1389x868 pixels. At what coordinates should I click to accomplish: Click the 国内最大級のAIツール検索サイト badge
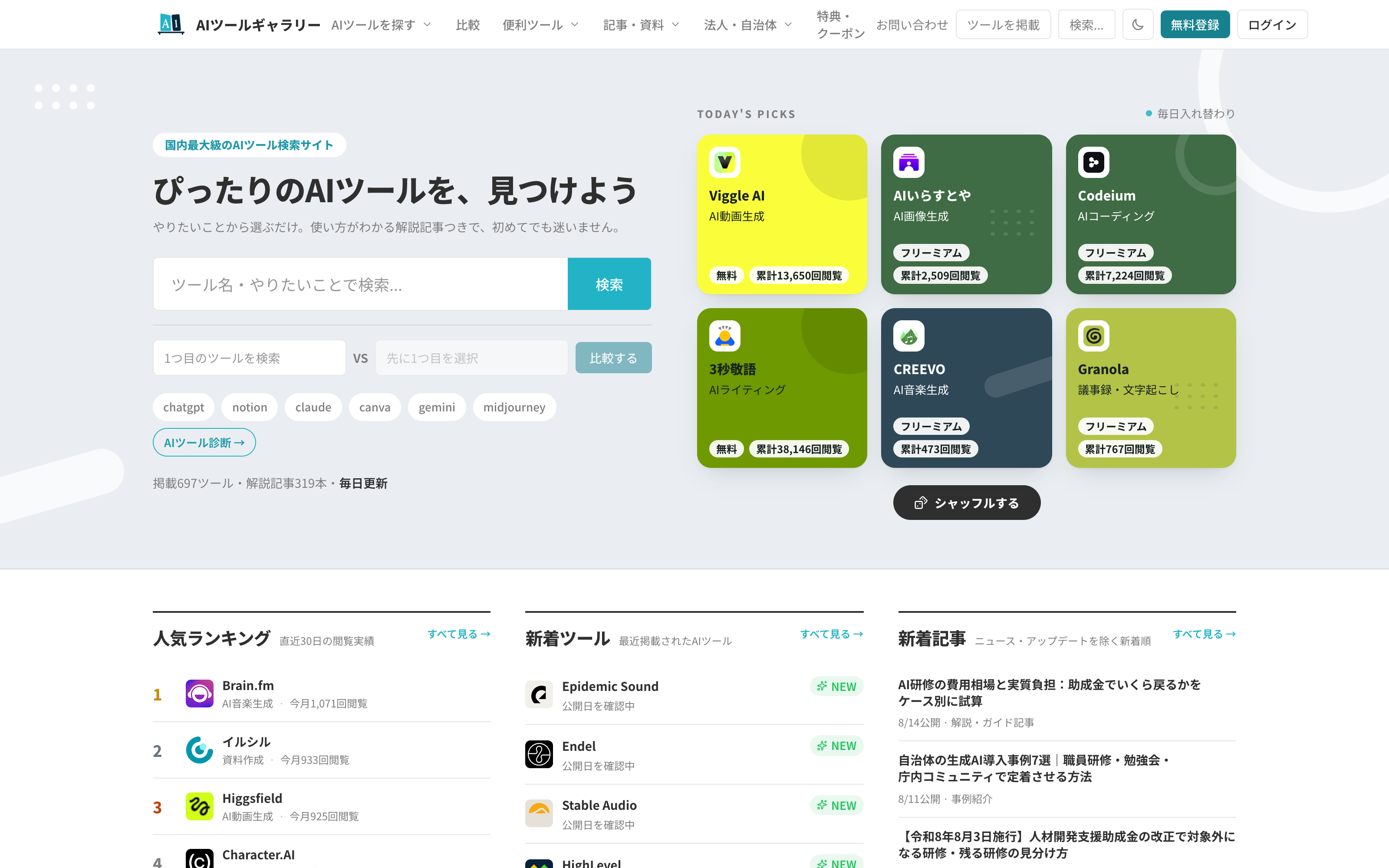(x=249, y=145)
